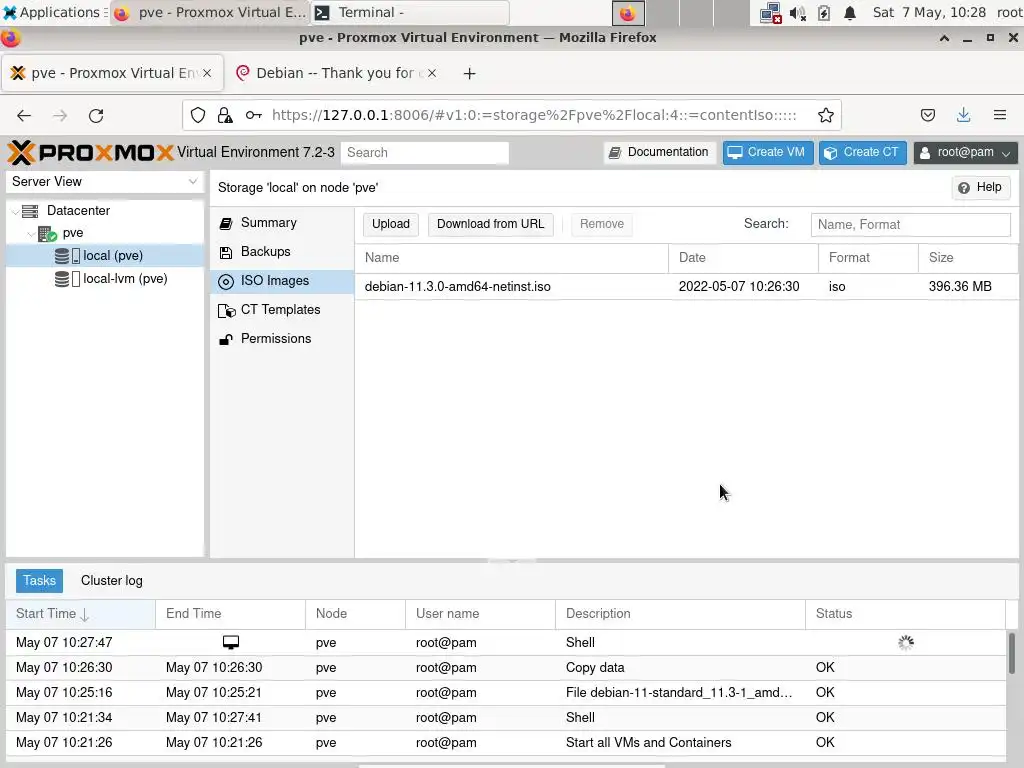This screenshot has width=1024, height=768.
Task: Click the running Shell task monitor icon
Action: tap(231, 643)
